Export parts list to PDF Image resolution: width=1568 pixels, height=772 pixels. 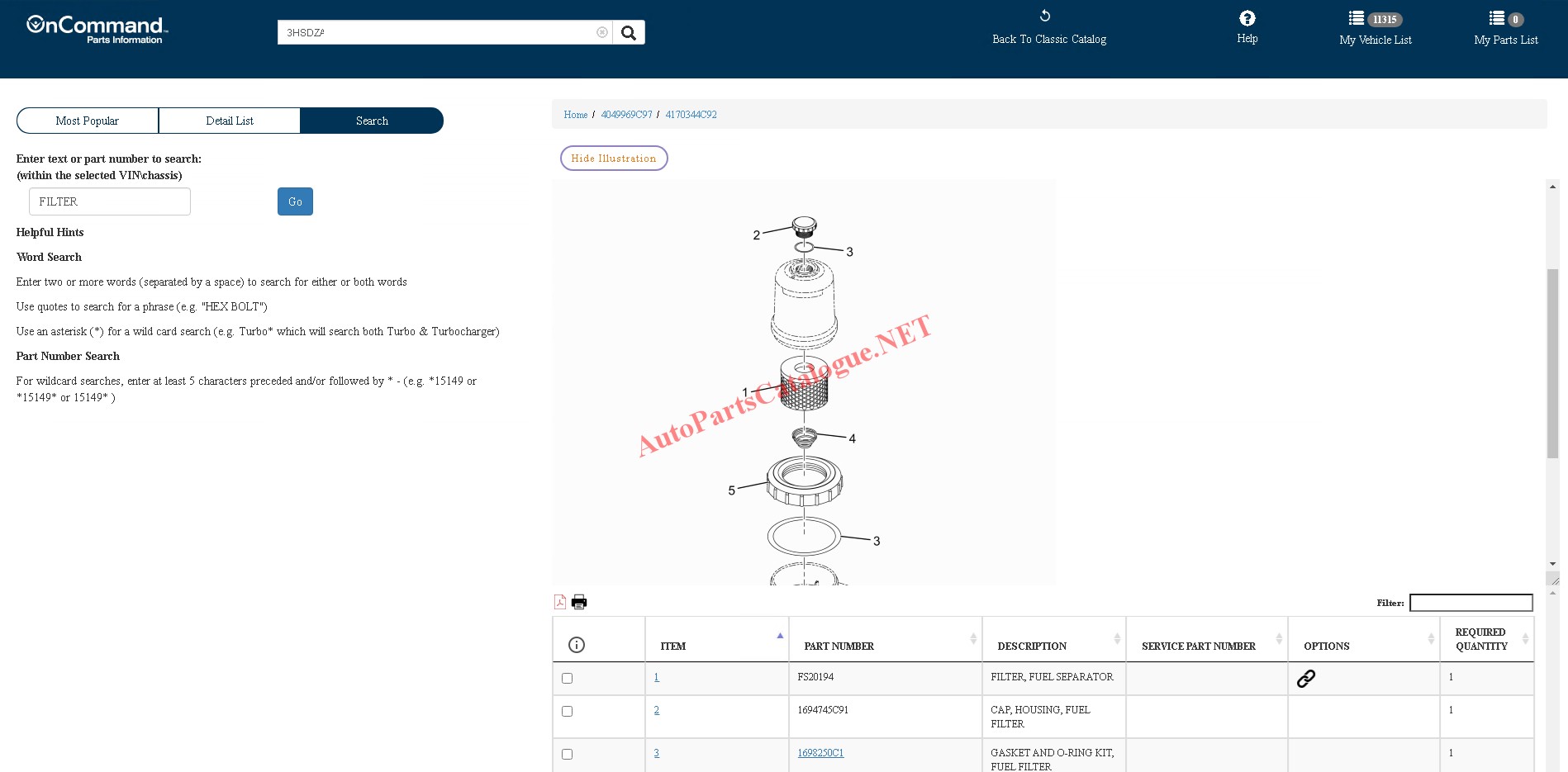point(560,602)
